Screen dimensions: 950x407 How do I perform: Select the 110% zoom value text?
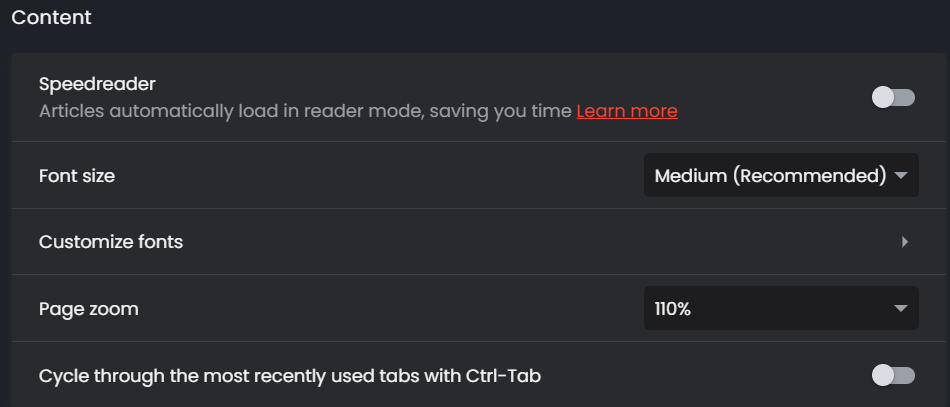point(673,309)
